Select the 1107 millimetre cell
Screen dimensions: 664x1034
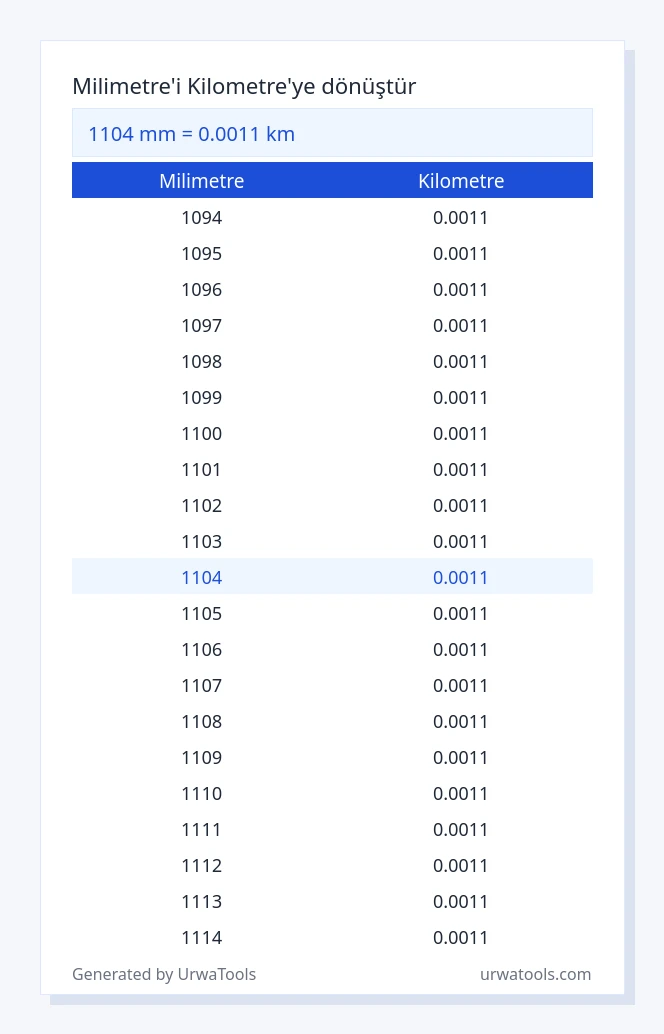coord(202,686)
